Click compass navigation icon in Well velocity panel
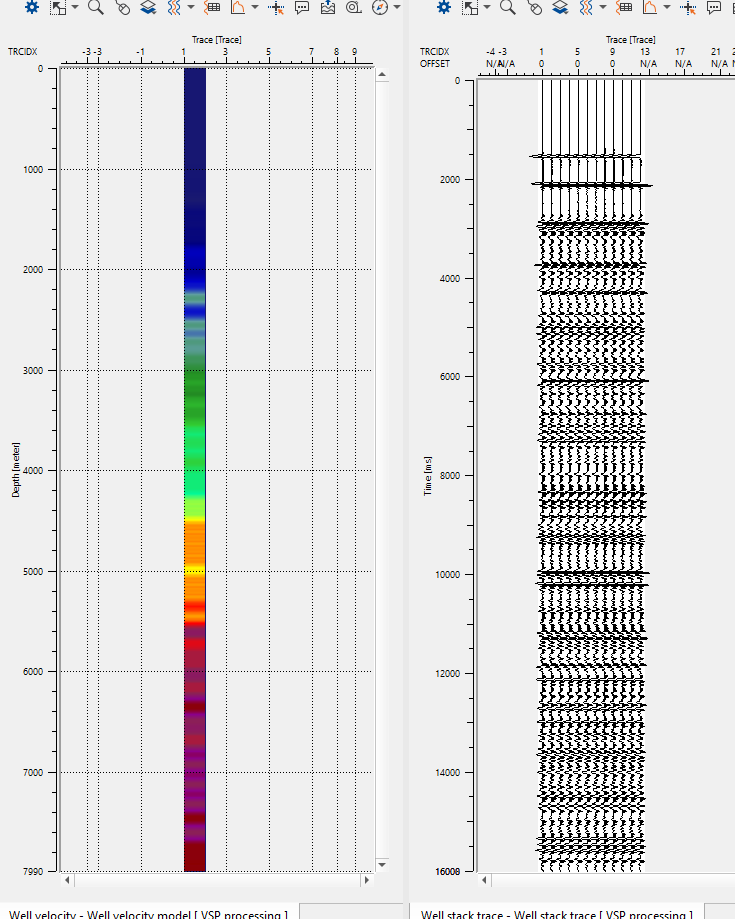This screenshot has height=919, width=735. [380, 8]
